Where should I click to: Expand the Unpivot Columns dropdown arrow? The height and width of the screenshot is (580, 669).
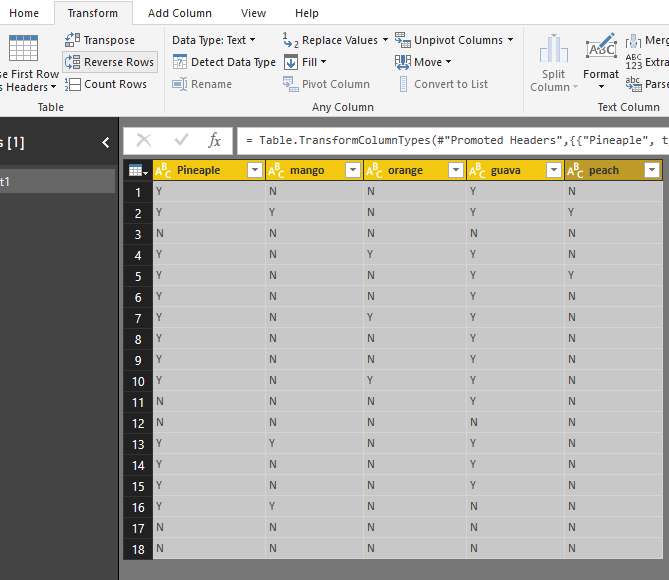(x=510, y=40)
